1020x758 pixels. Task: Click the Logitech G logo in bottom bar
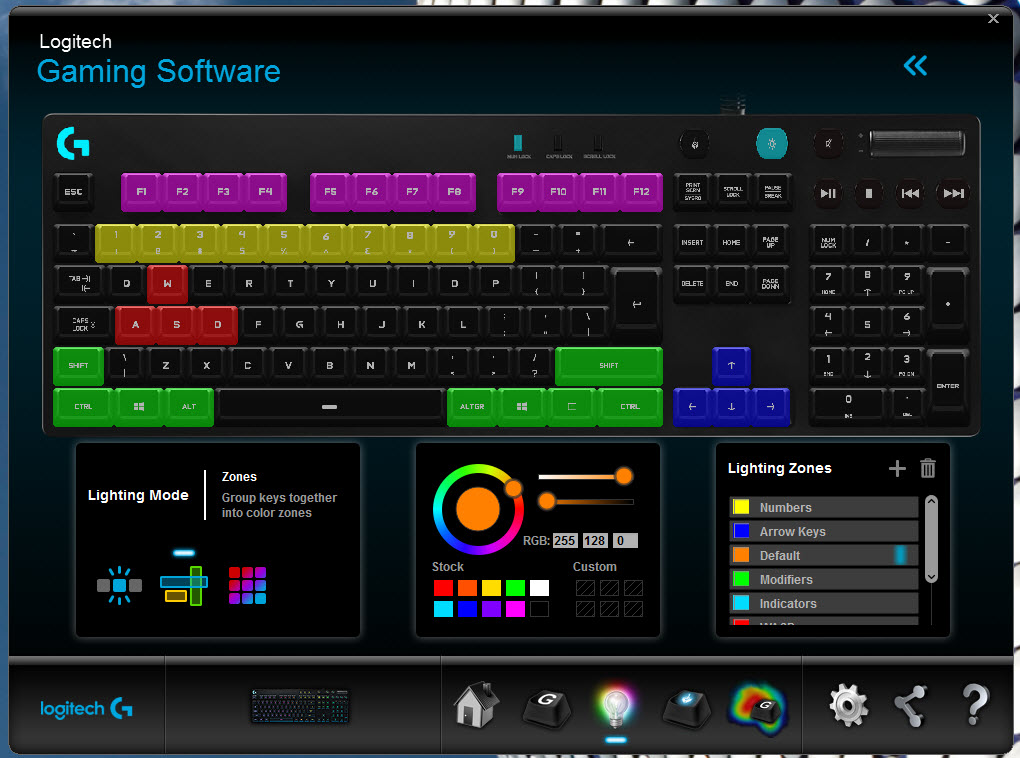click(87, 708)
